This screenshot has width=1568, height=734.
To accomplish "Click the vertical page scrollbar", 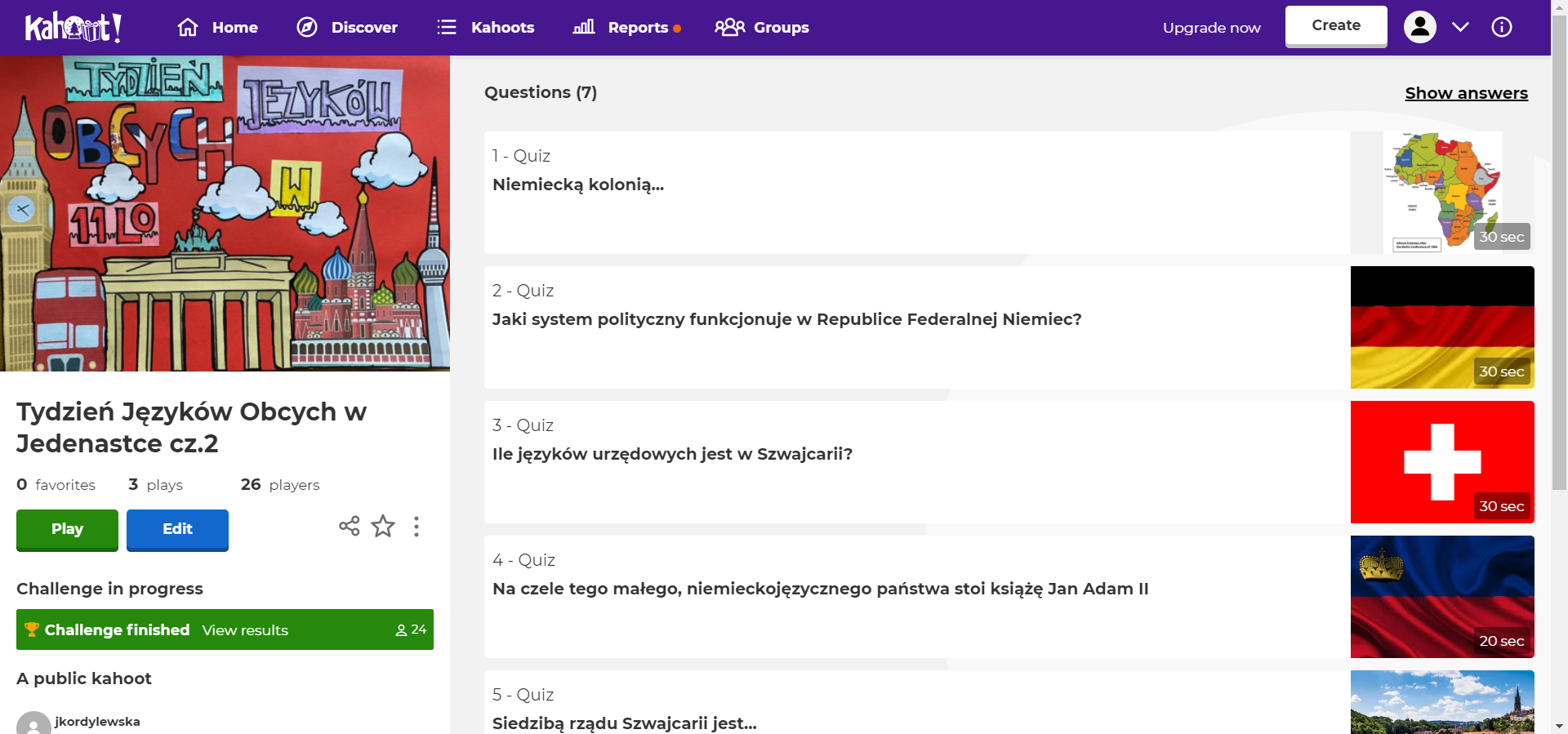I will tap(1559, 251).
